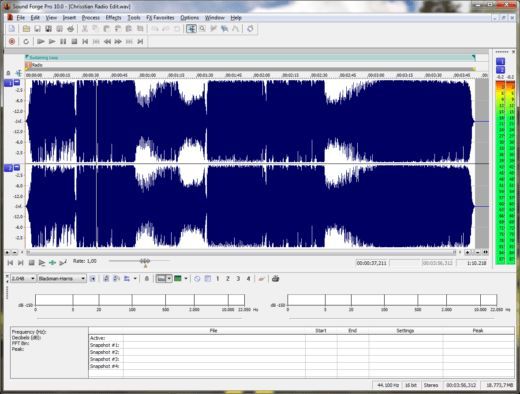Image resolution: width=520 pixels, height=394 pixels.
Task: Open the Options menu
Action: click(190, 18)
